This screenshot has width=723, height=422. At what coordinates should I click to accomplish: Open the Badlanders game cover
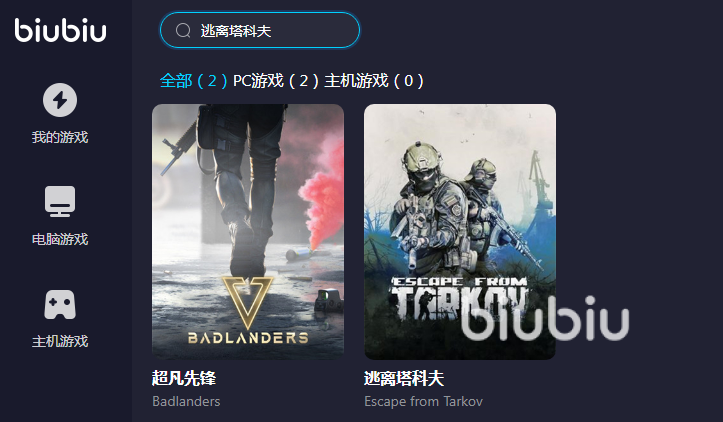[x=248, y=232]
